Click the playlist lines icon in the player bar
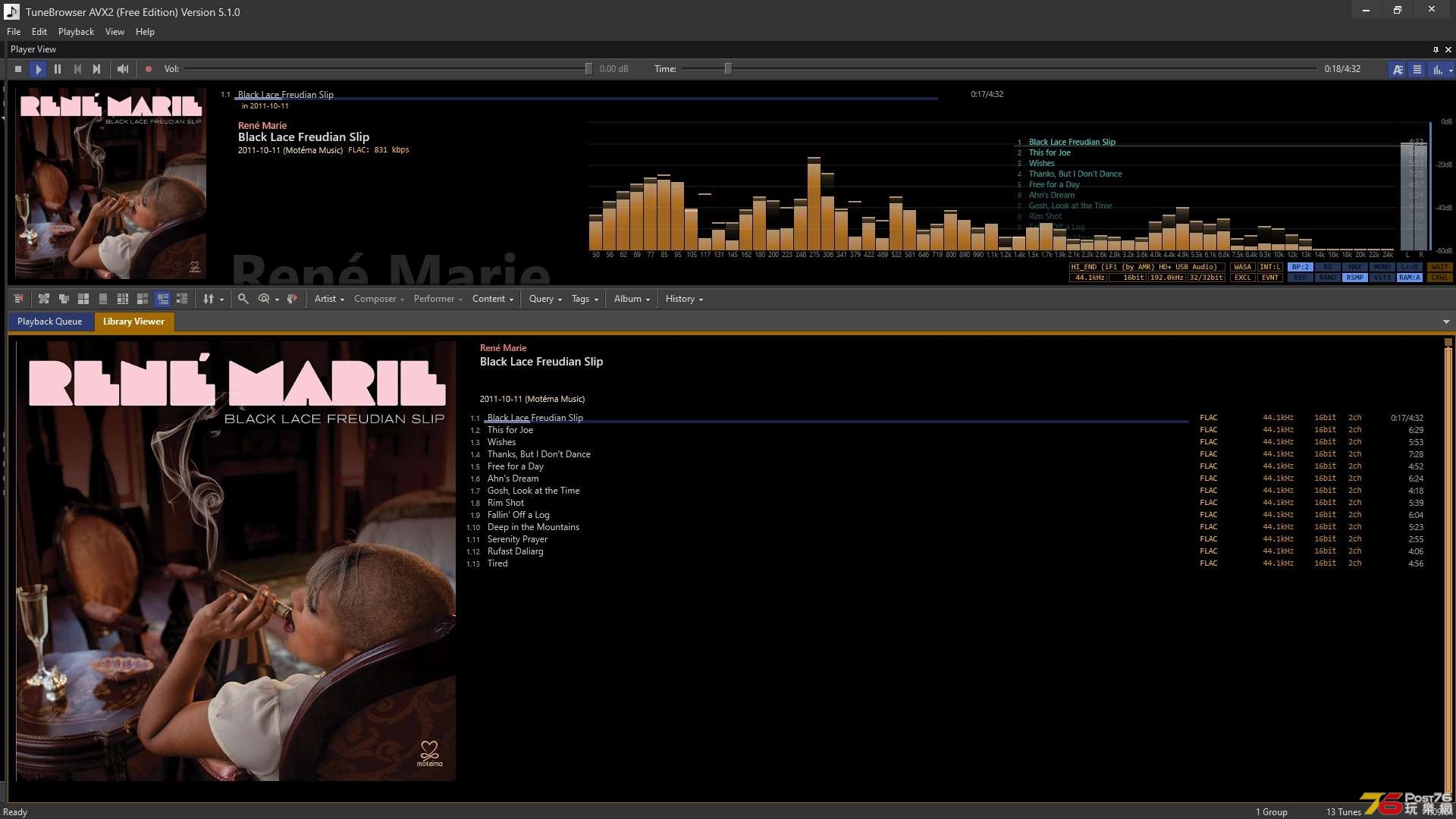The height and width of the screenshot is (819, 1456). (x=1417, y=70)
